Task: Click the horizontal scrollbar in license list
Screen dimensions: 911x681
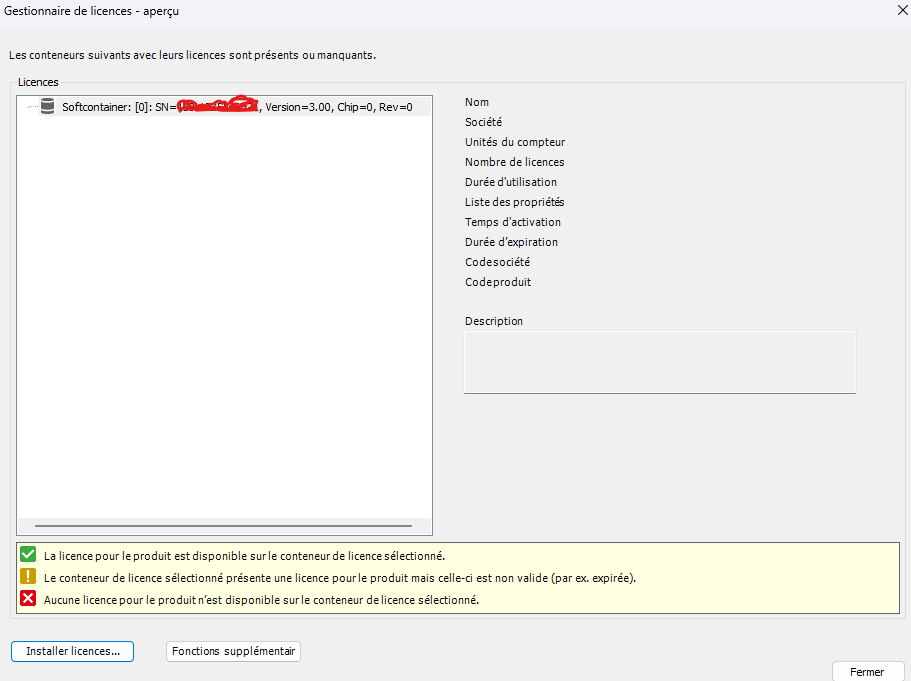Action: coord(223,525)
